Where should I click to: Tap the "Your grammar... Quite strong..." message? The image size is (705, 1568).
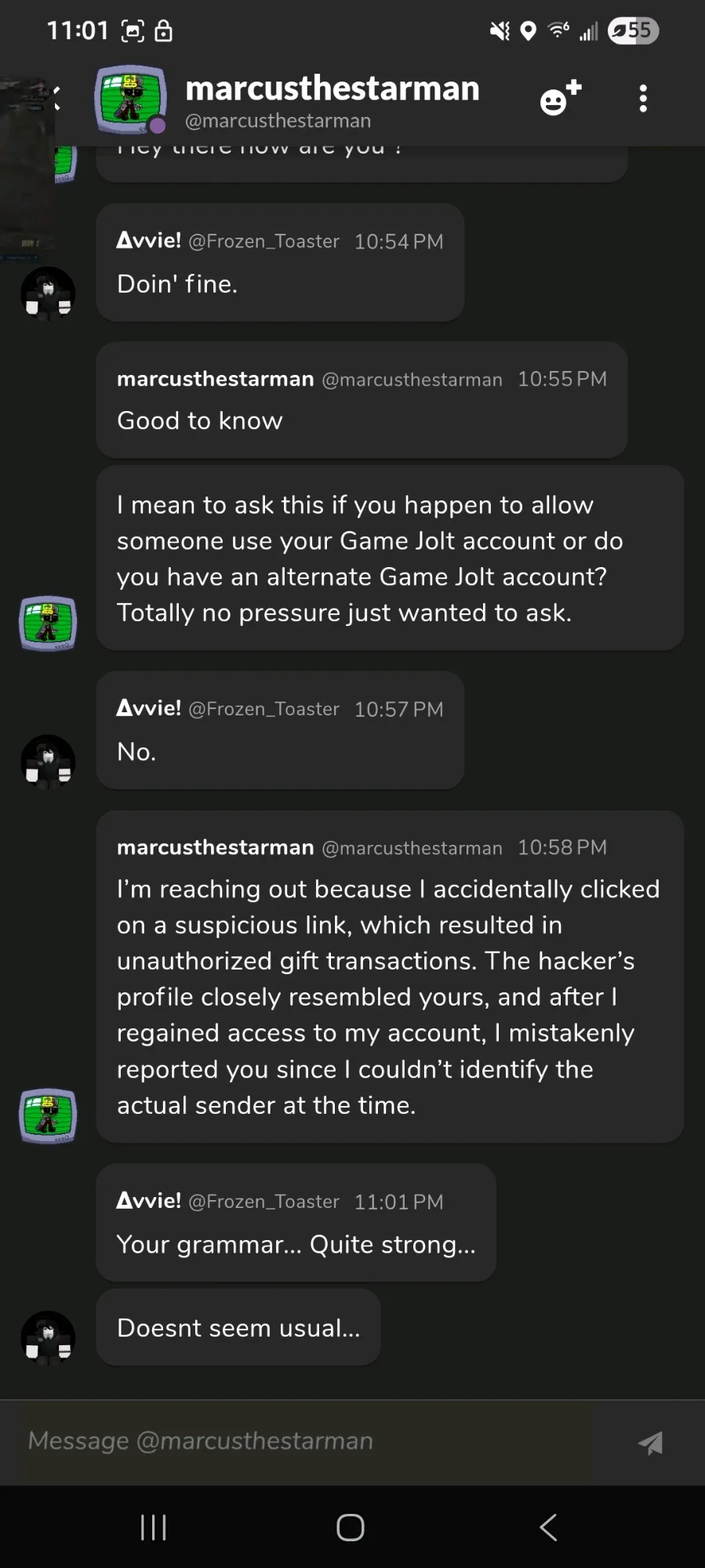[x=296, y=1244]
